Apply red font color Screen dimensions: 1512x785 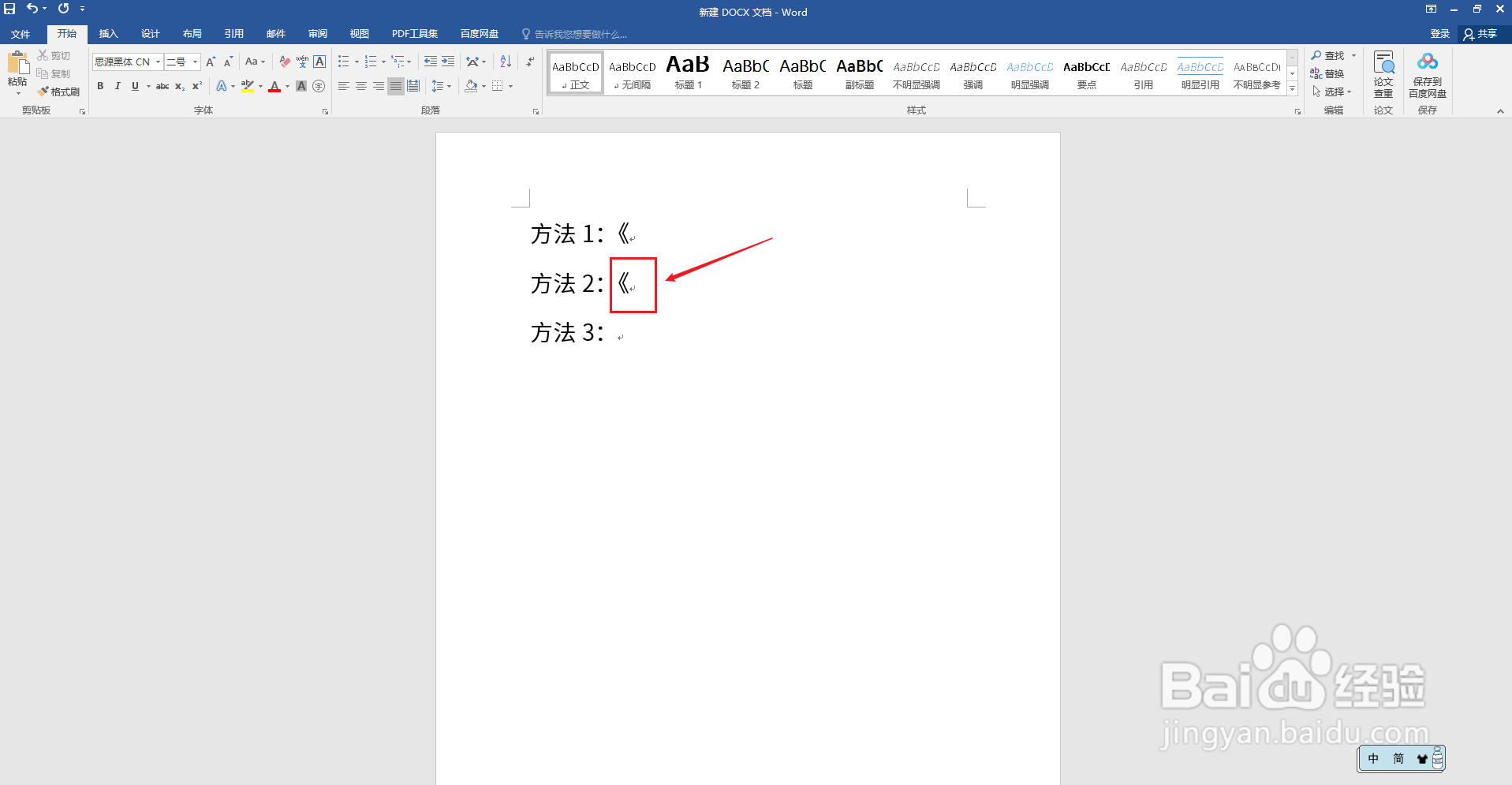(x=274, y=86)
